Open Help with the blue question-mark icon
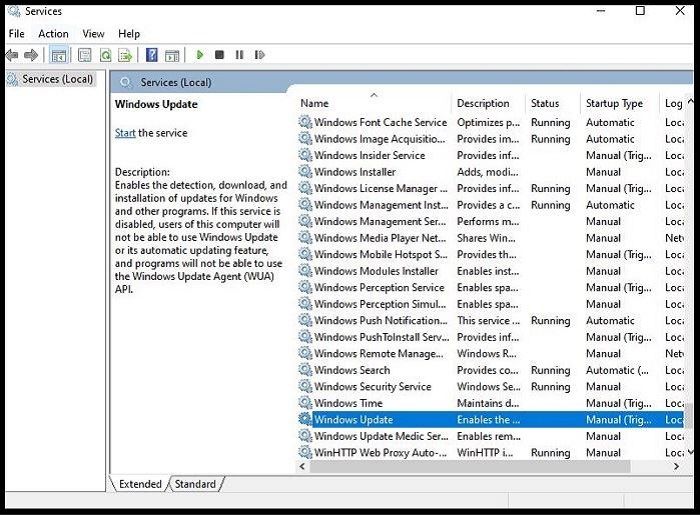This screenshot has width=700, height=515. click(x=152, y=55)
